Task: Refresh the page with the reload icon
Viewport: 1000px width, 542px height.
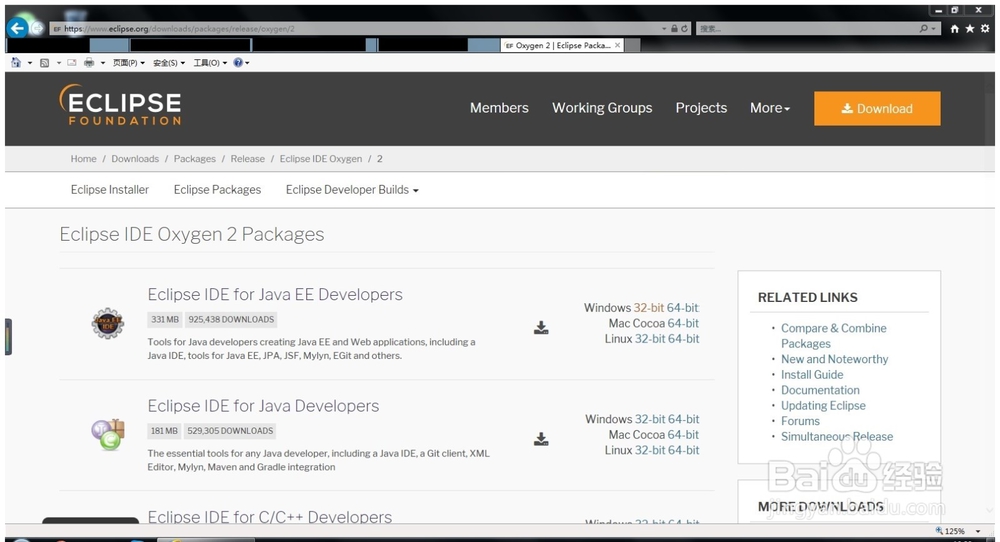Action: pyautogui.click(x=684, y=29)
